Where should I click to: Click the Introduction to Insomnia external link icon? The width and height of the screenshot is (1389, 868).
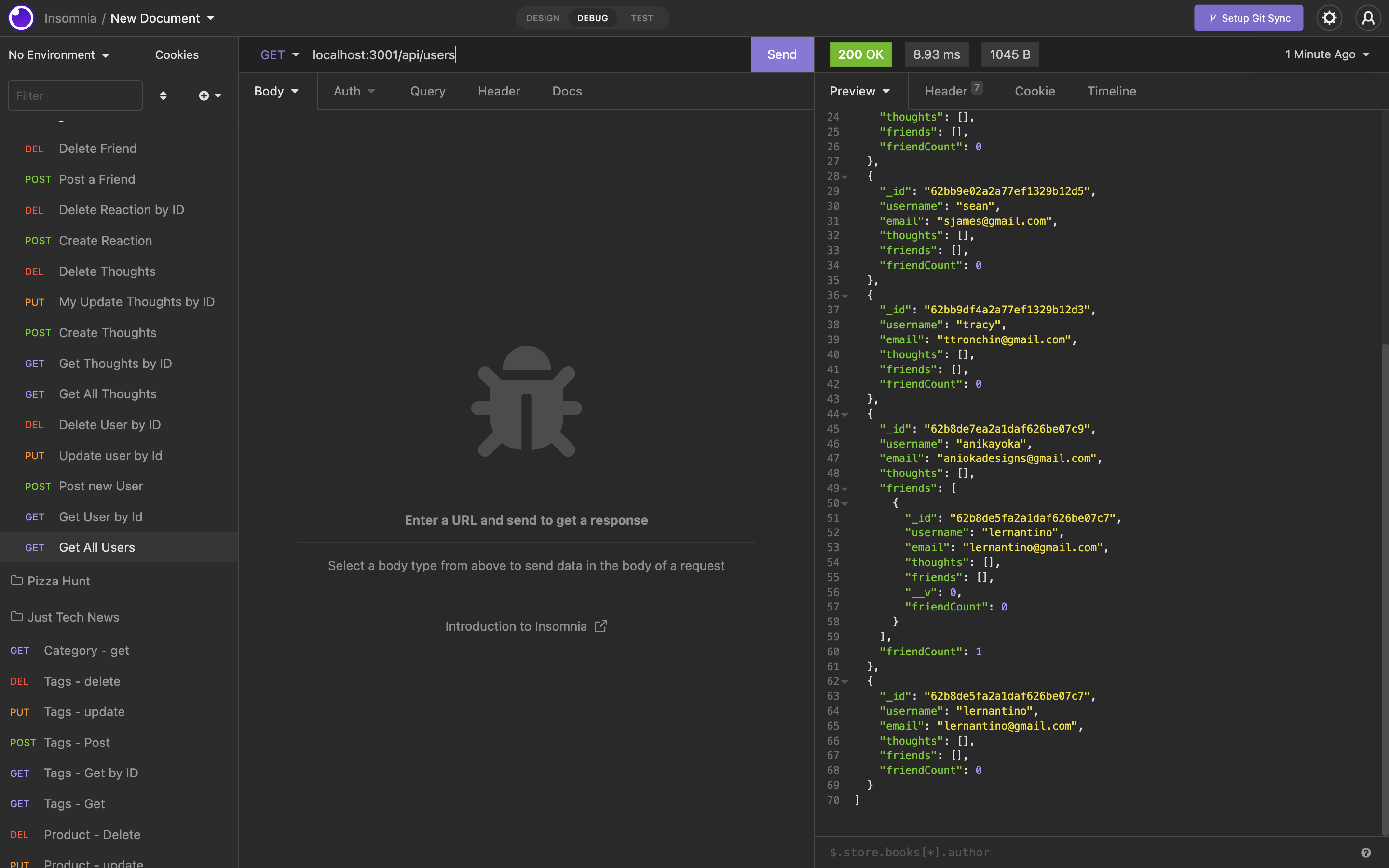pyautogui.click(x=600, y=626)
